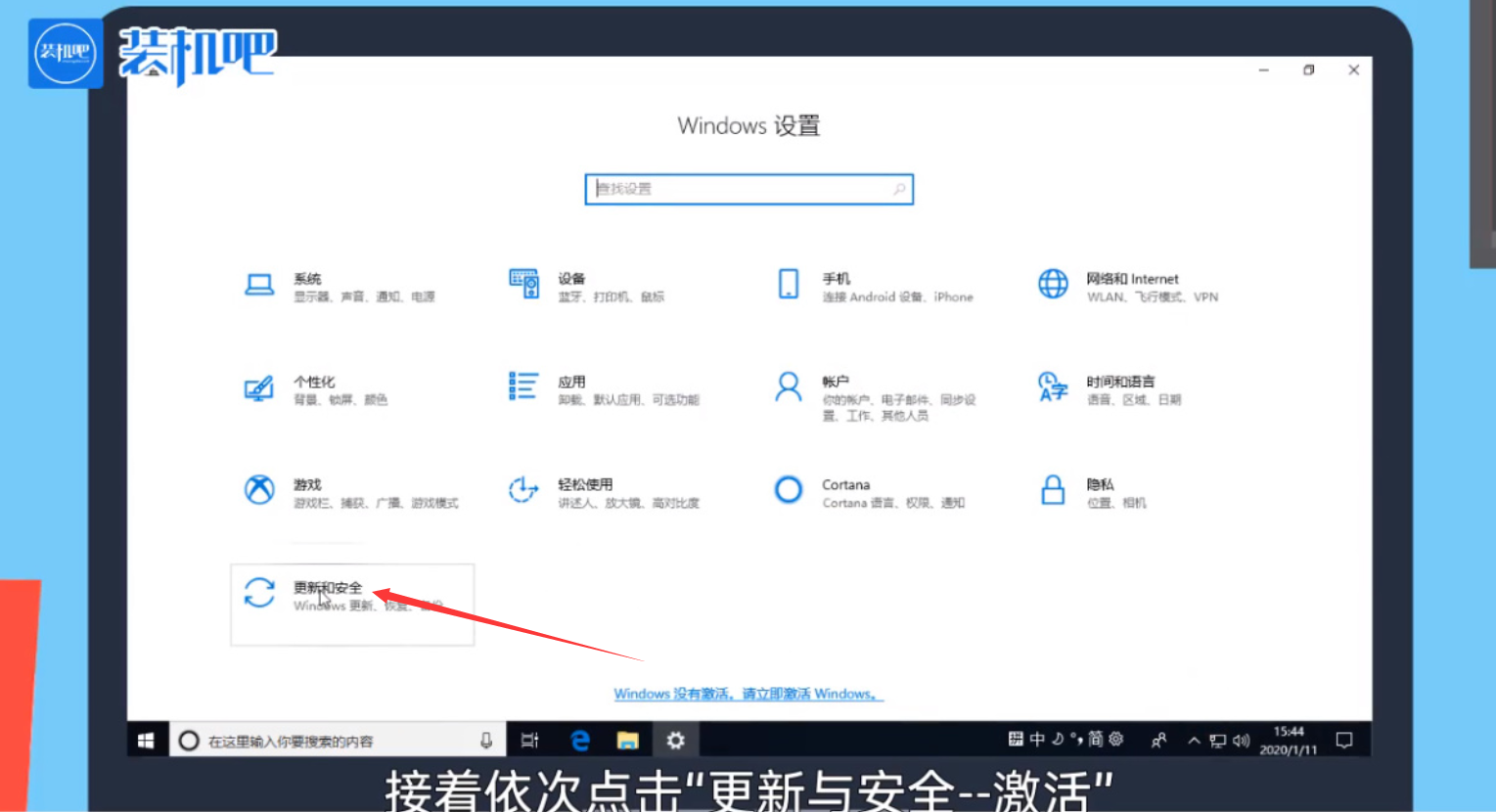Click the search magnifier in settings box
Viewport: 1496px width, 812px height.
pyautogui.click(x=899, y=189)
